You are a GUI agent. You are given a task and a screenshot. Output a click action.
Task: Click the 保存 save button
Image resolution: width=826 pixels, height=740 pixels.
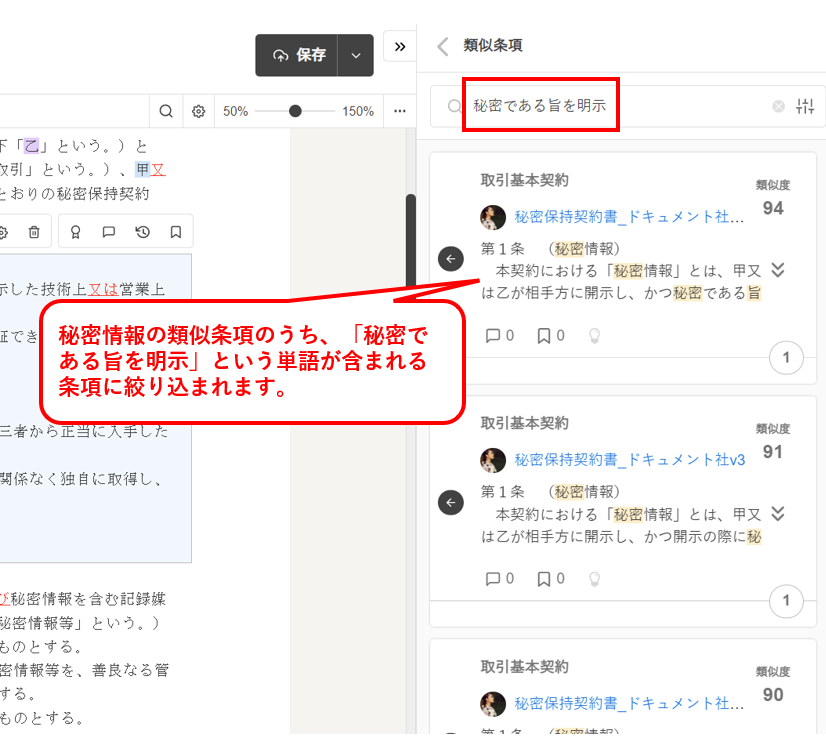297,55
